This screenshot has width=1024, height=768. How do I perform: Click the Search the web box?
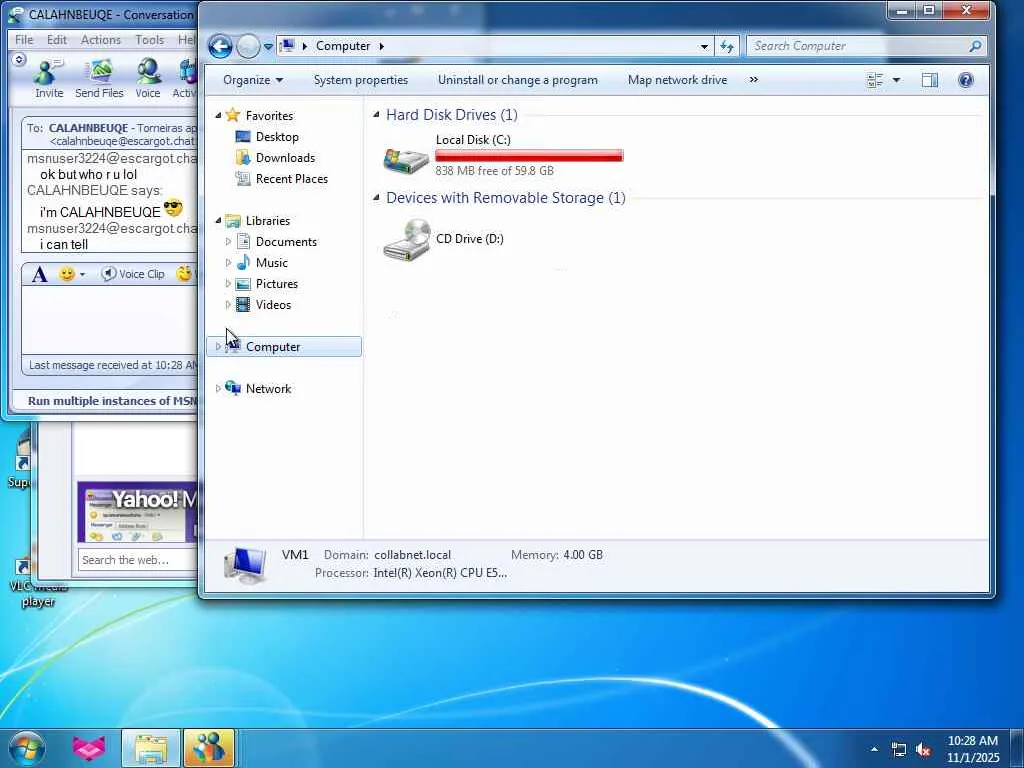pyautogui.click(x=138, y=560)
